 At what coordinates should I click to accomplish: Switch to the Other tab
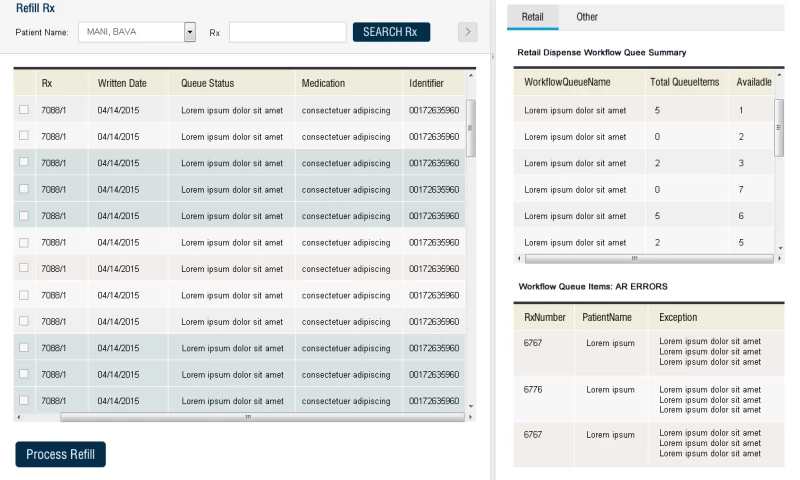(x=587, y=17)
